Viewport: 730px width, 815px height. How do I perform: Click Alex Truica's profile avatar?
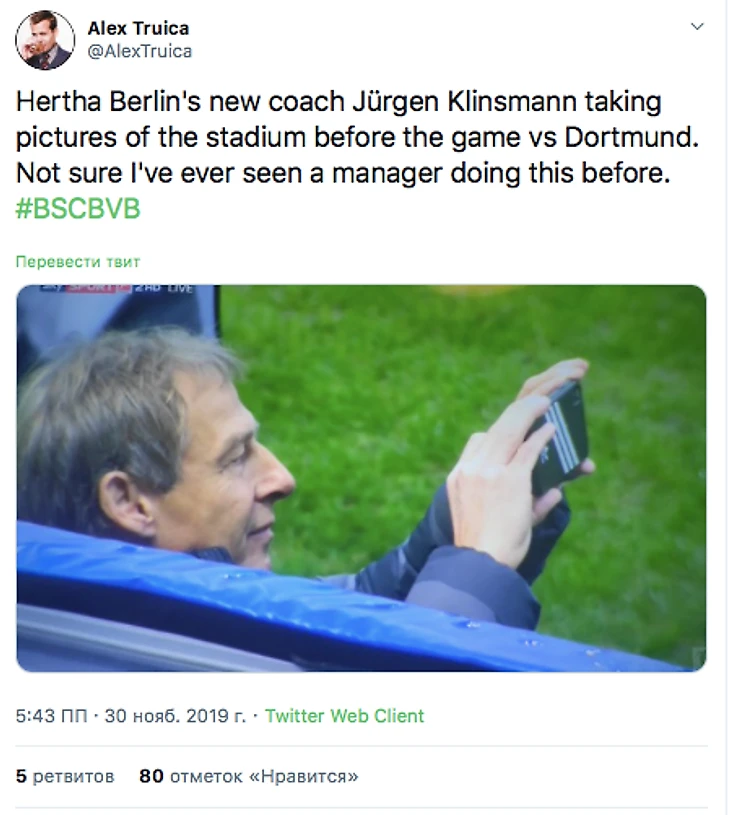point(45,40)
